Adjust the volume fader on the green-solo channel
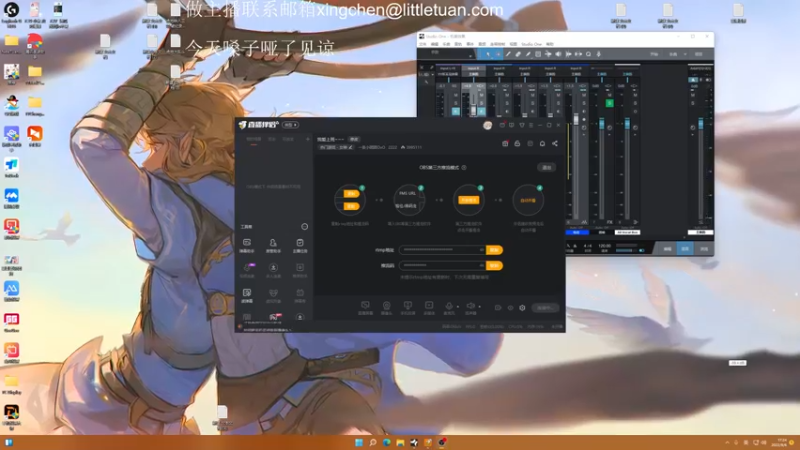800x450 pixels. pos(602,124)
